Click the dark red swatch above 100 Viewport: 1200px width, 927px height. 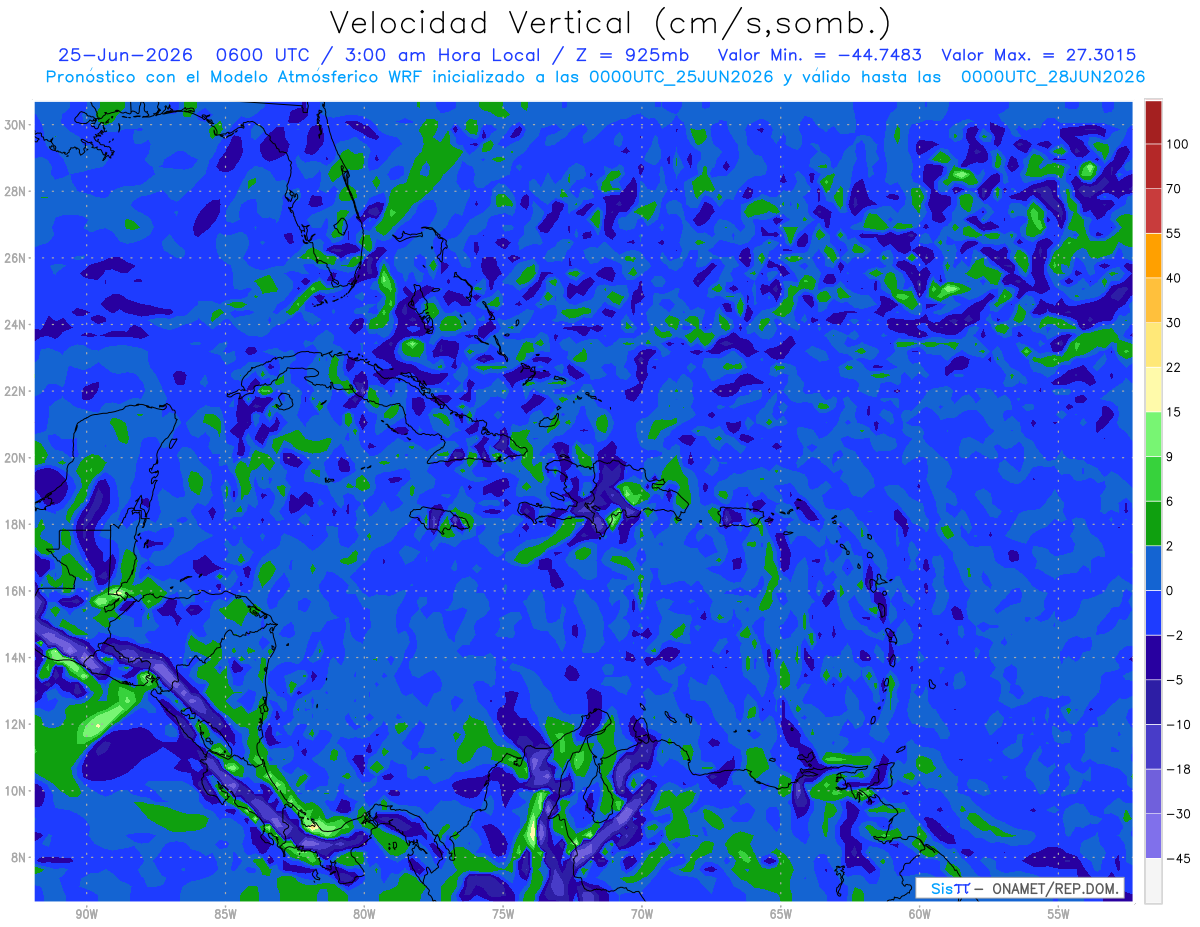[x=1153, y=122]
